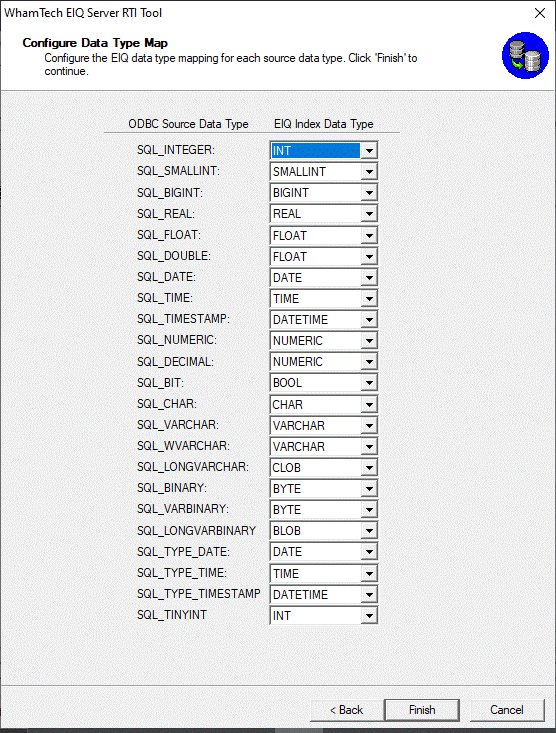Open the SQL_DOUBLE mapping dropdown
The height and width of the screenshot is (733, 556).
click(324, 256)
